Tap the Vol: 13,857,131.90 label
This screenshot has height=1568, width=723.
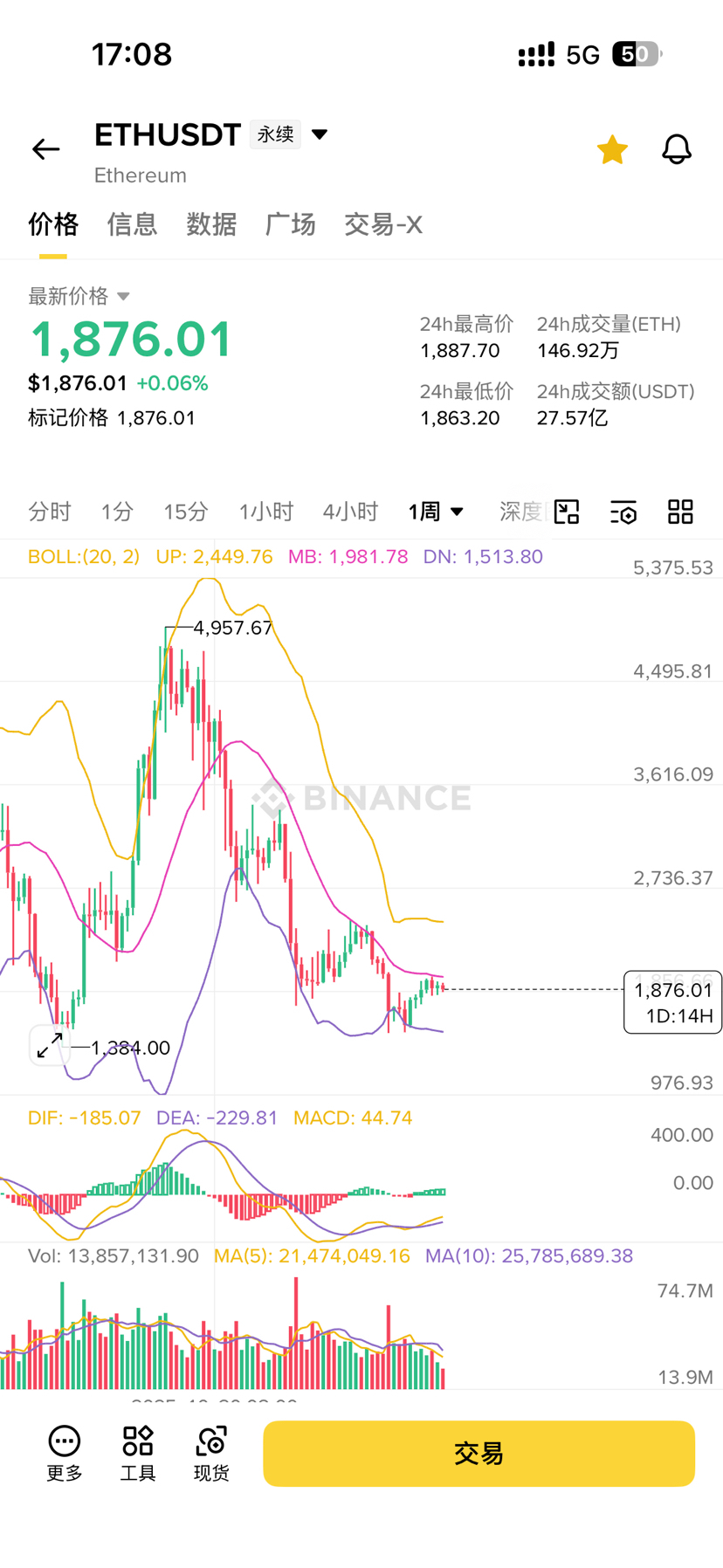114,1255
